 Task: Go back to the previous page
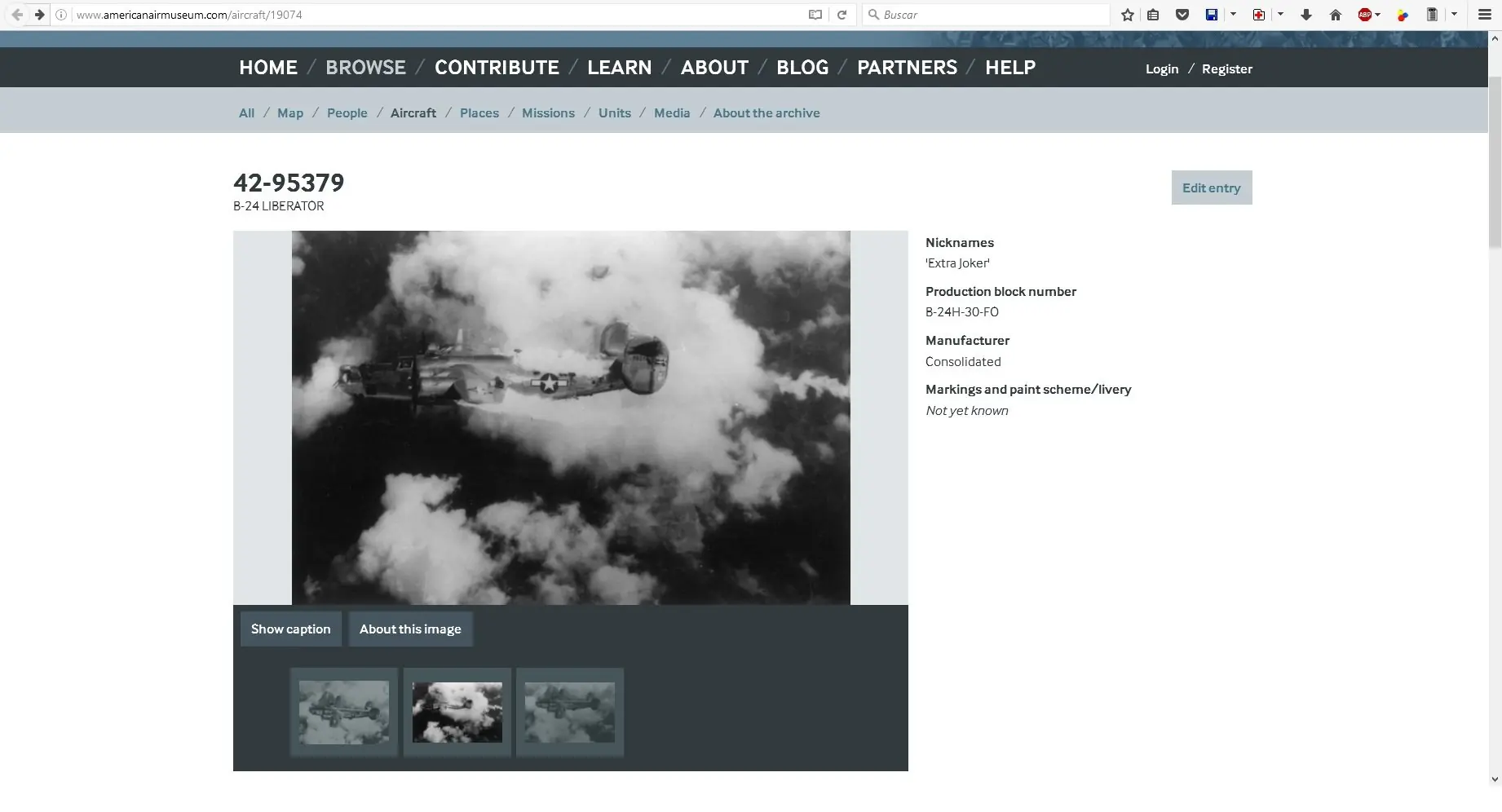coord(17,15)
